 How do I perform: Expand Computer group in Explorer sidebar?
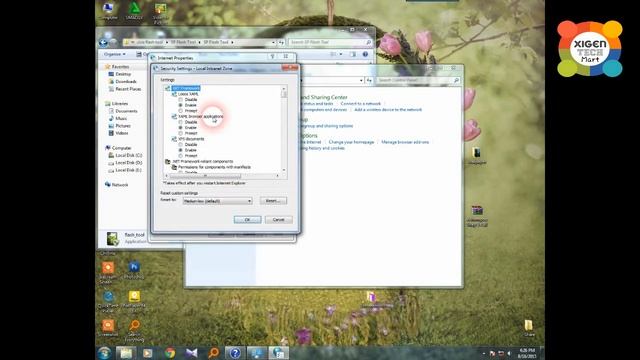[x=121, y=148]
